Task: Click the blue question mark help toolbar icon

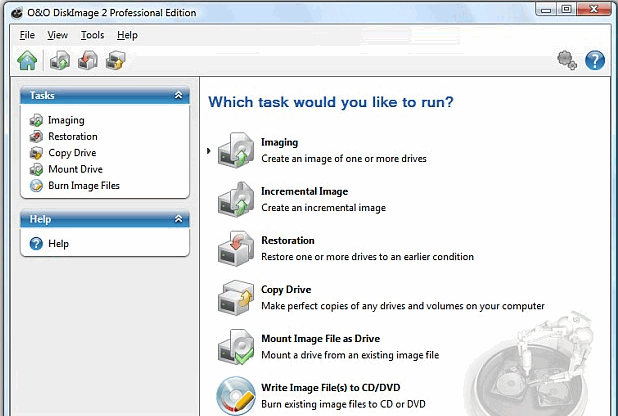Action: pyautogui.click(x=595, y=60)
